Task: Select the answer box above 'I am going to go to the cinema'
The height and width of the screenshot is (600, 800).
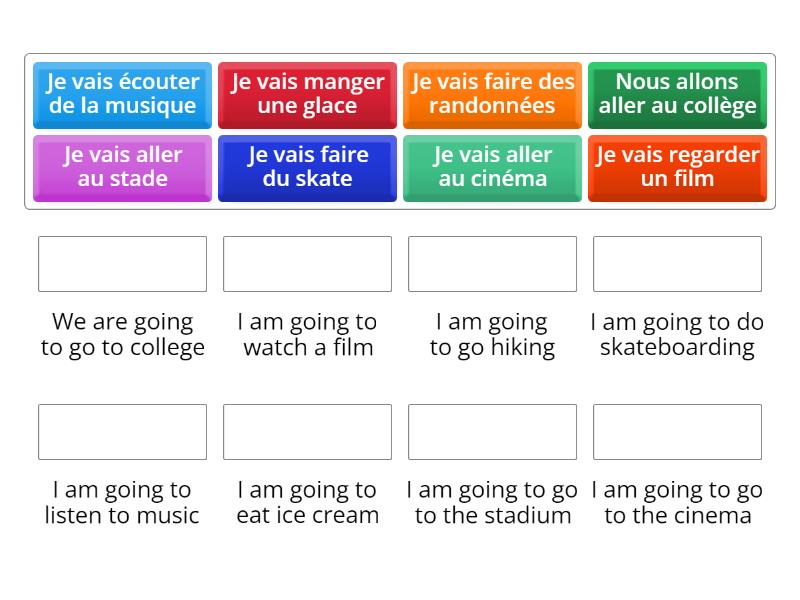Action: tap(677, 432)
